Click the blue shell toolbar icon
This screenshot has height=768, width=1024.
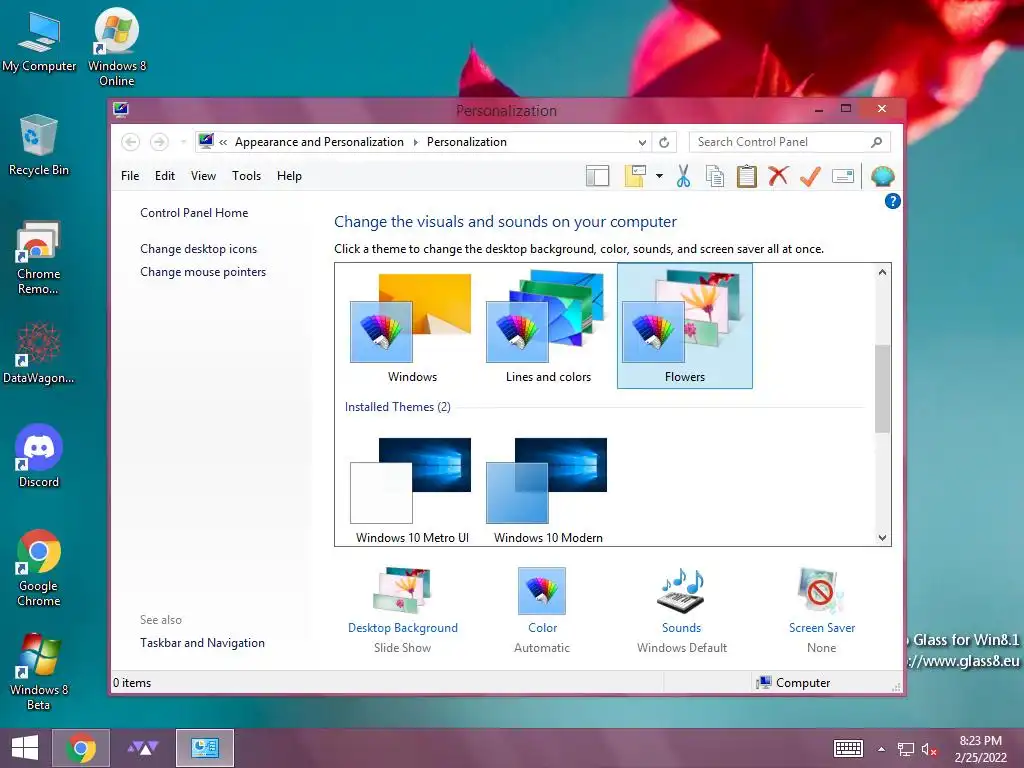click(x=882, y=176)
